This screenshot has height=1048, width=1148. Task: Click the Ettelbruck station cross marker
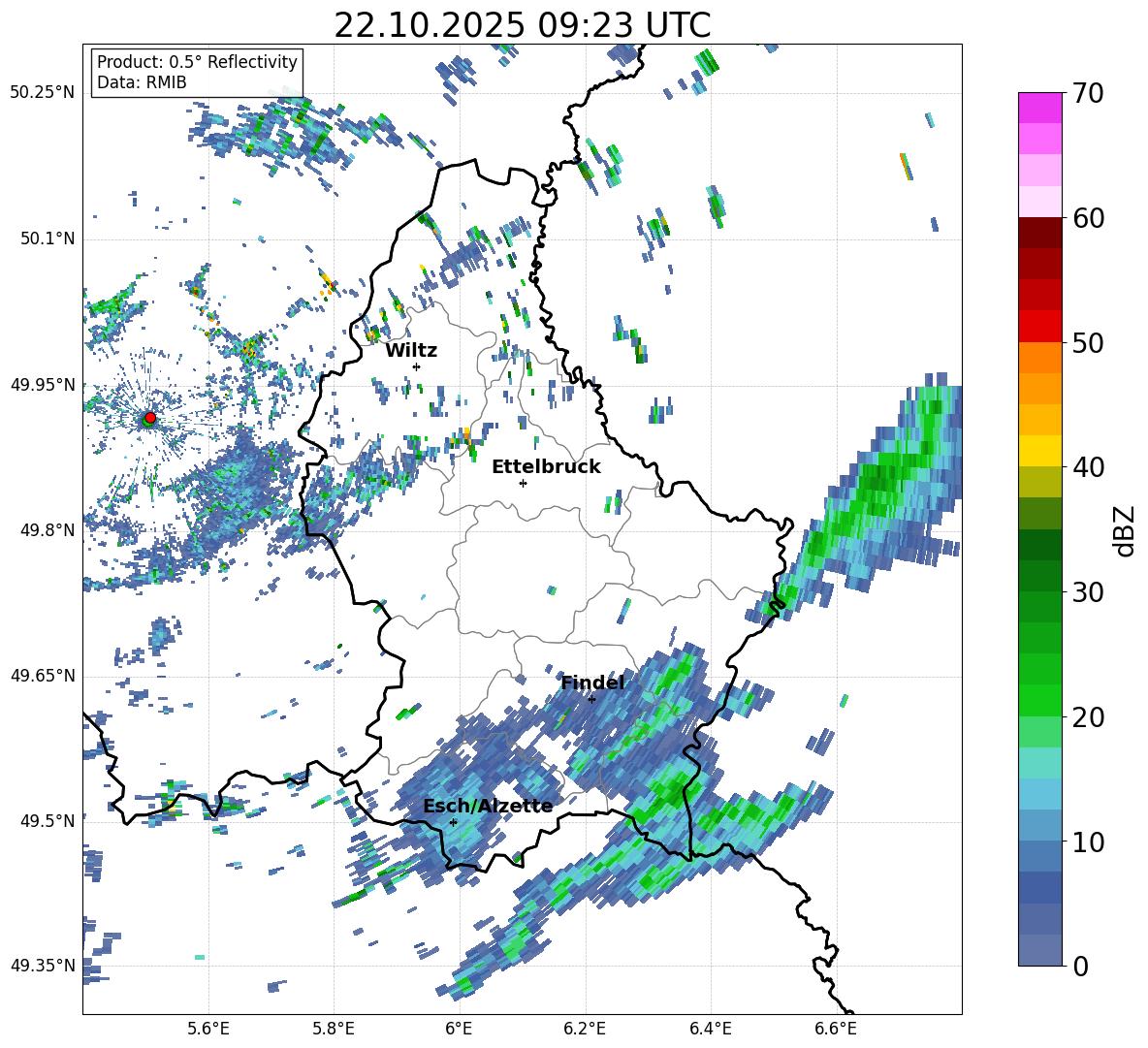523,483
